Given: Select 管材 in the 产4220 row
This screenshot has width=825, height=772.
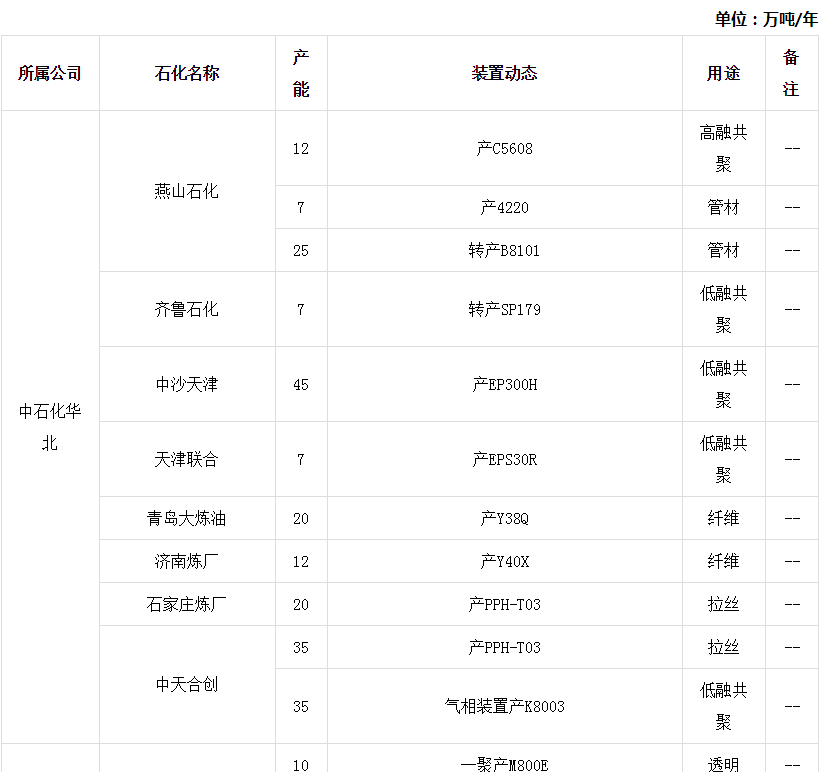Looking at the screenshot, I should 723,207.
